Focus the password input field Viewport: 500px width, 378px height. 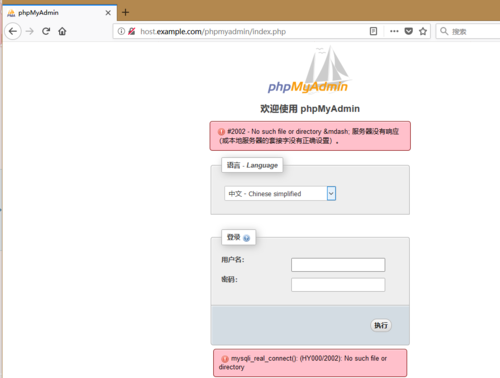[x=338, y=285]
